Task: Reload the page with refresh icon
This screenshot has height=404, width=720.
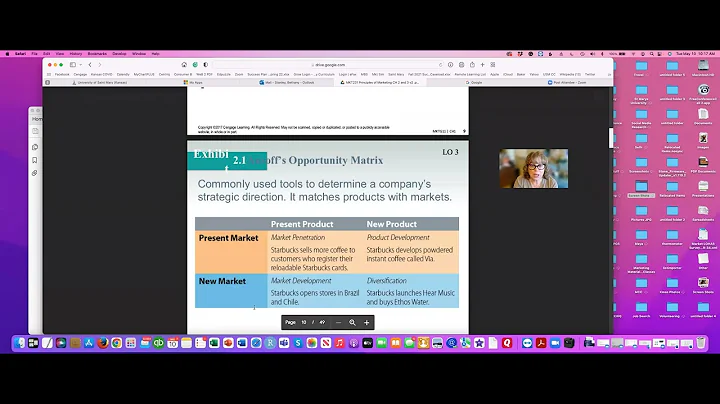Action: pyautogui.click(x=440, y=65)
